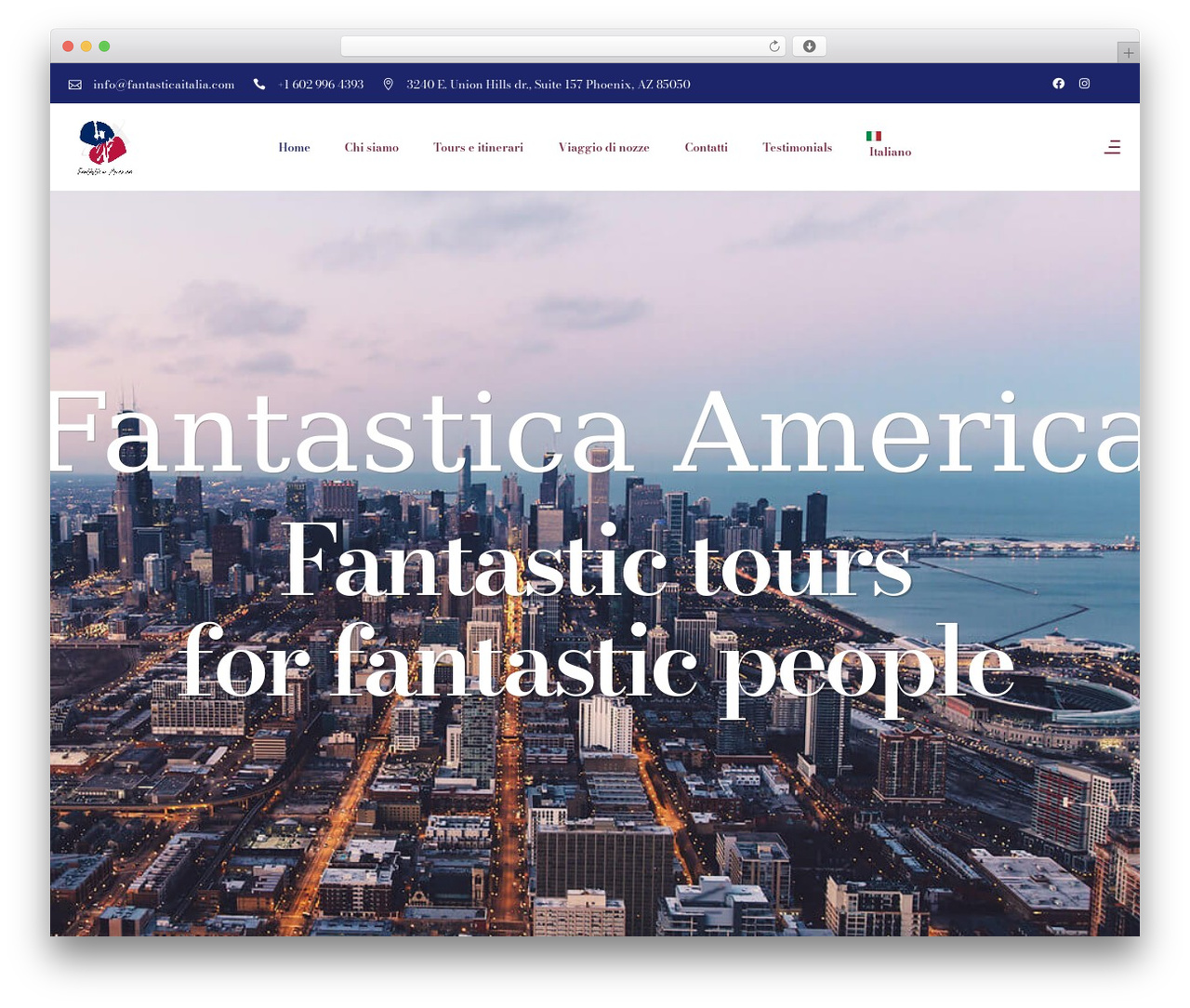This screenshot has height=1008, width=1190.
Task: Click the Phoenix, AZ address text
Action: point(549,85)
